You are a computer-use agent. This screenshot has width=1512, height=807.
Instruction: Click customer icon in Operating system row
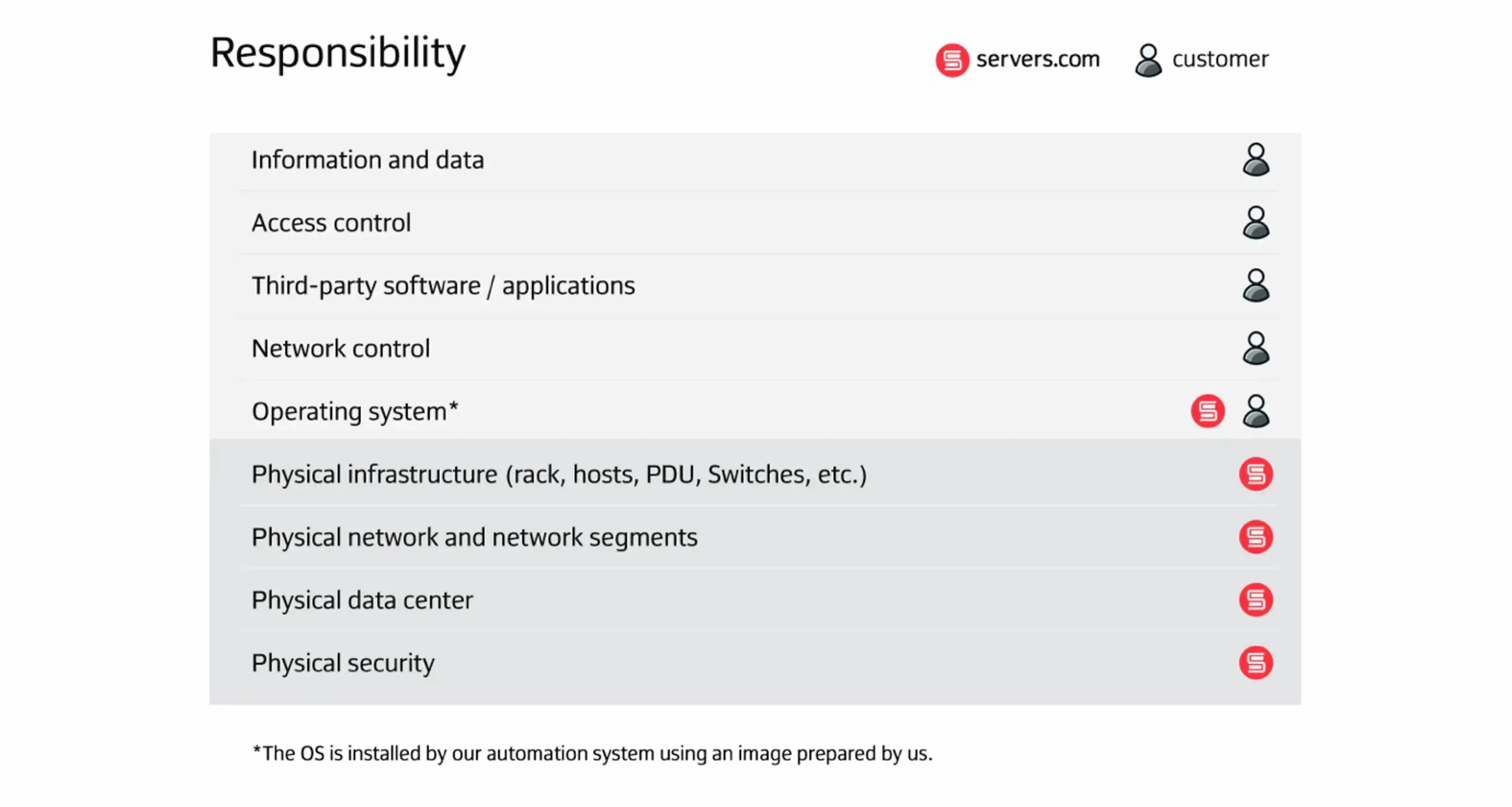(1255, 411)
